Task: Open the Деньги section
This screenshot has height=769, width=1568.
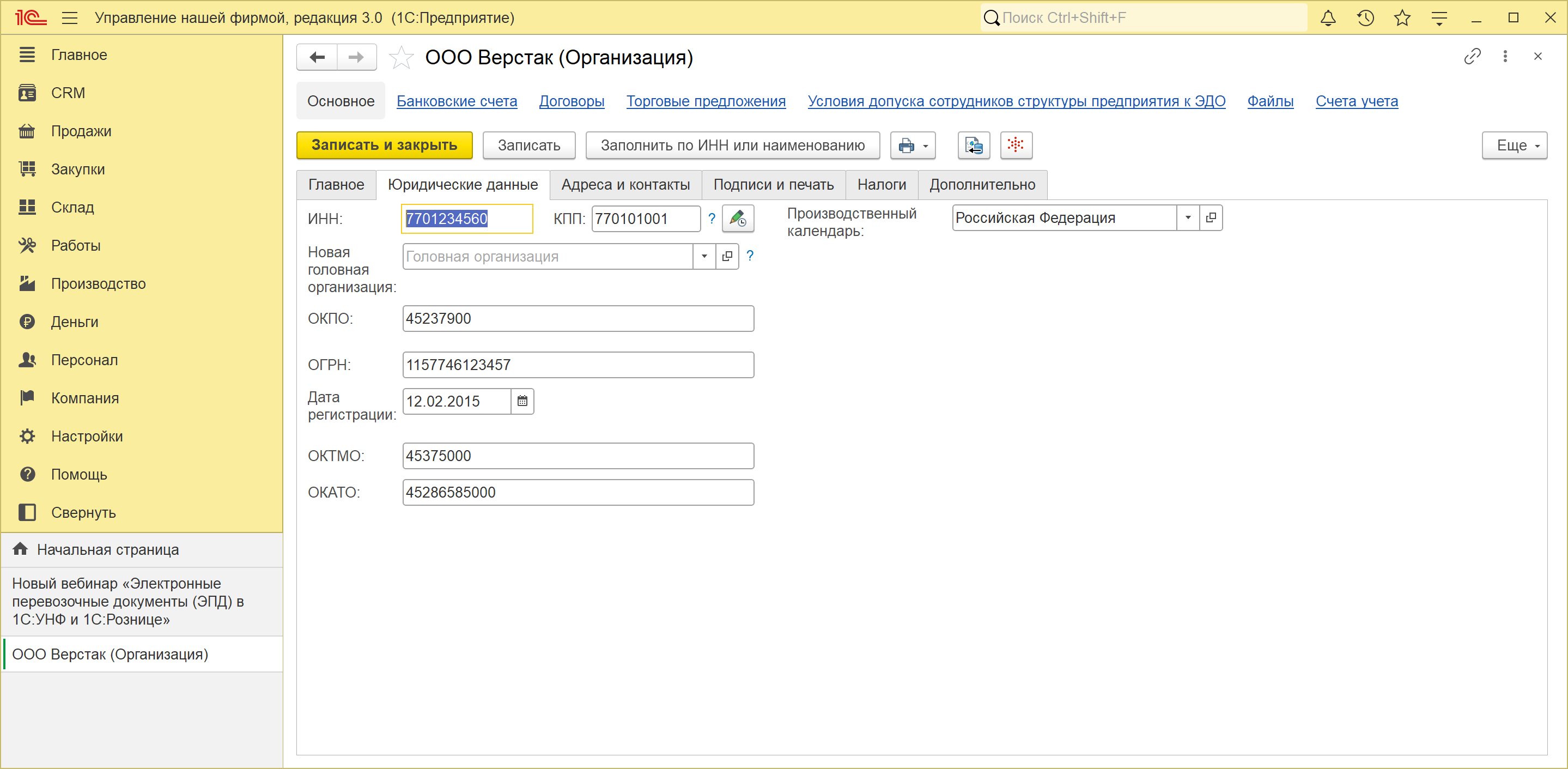Action: pyautogui.click(x=142, y=322)
